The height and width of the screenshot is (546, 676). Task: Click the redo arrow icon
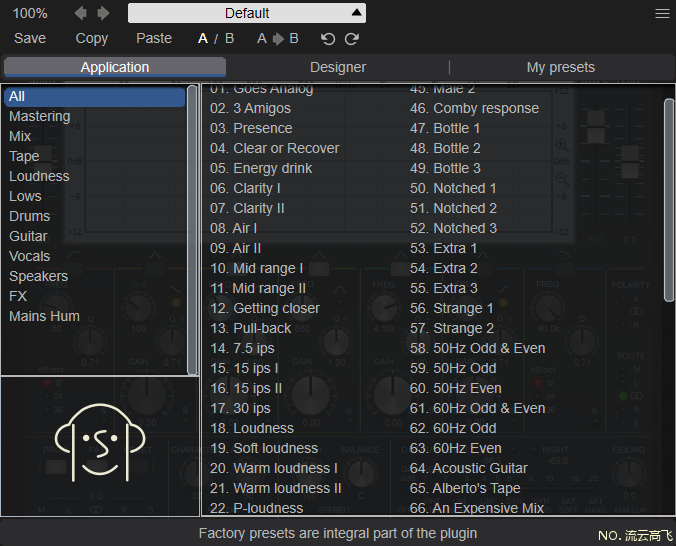point(352,39)
